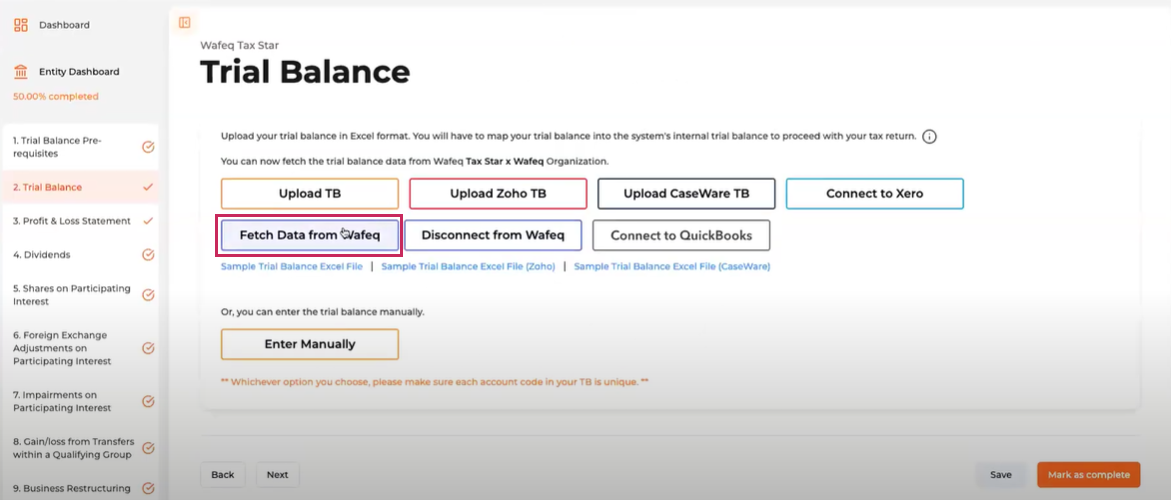Open Shares on Participating Interest step
Screen dimensions: 1171x500
71,295
